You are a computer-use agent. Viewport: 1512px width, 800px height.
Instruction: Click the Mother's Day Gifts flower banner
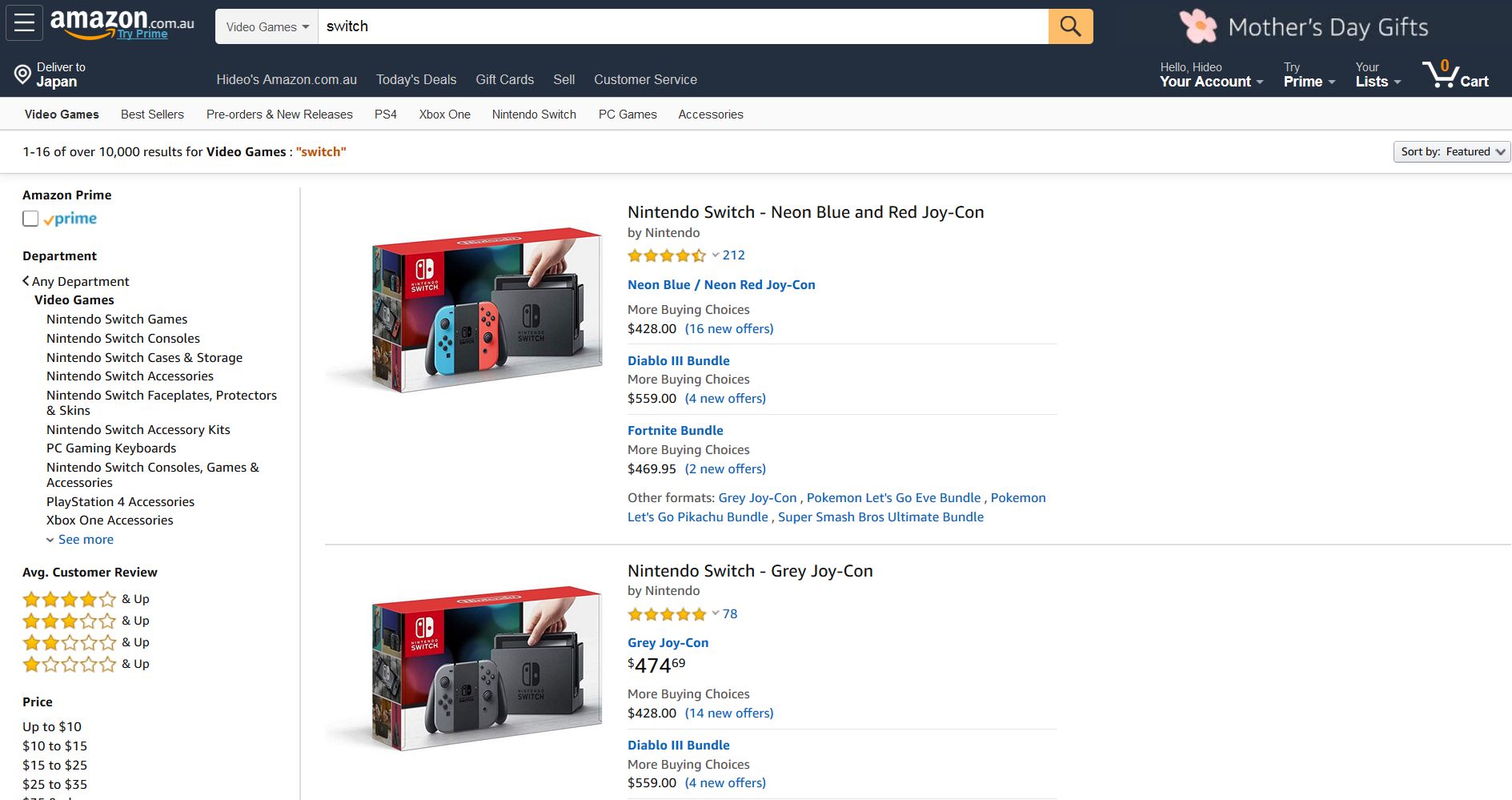tap(1304, 27)
